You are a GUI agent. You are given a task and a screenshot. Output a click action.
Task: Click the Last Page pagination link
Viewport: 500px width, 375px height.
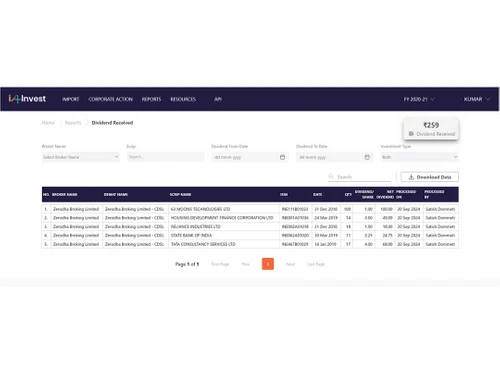(x=316, y=264)
